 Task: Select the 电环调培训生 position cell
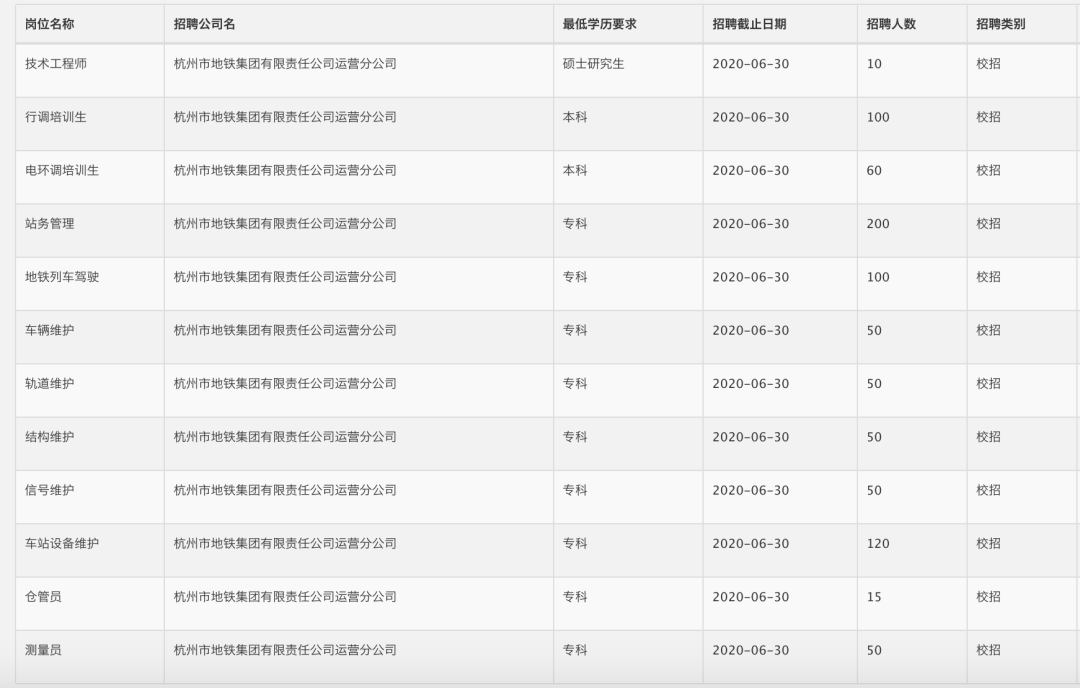pyautogui.click(x=62, y=170)
